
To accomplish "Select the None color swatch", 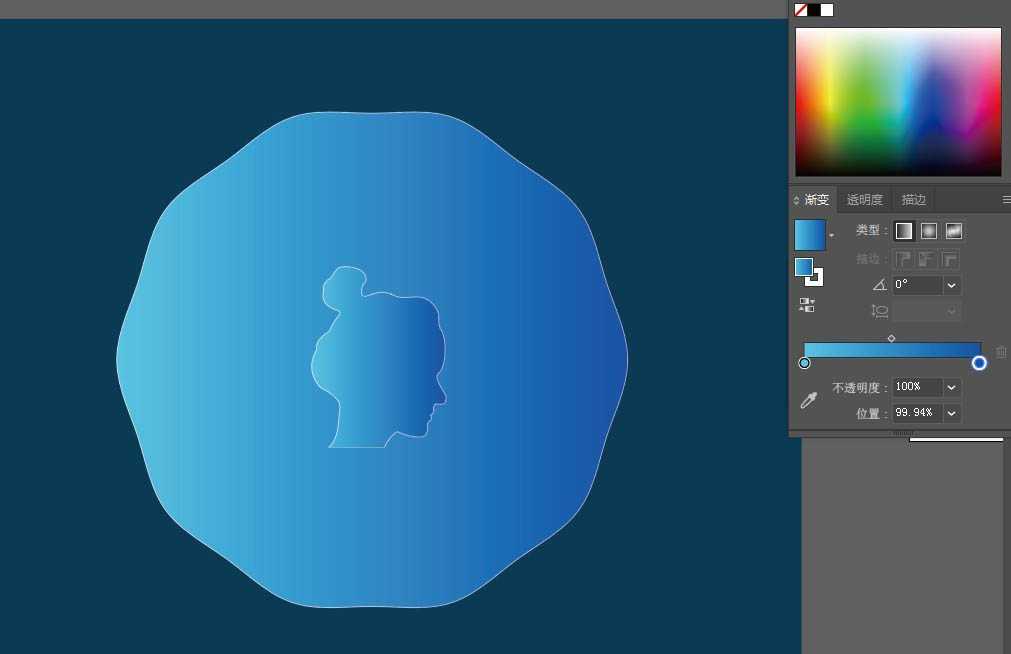I will click(x=801, y=10).
